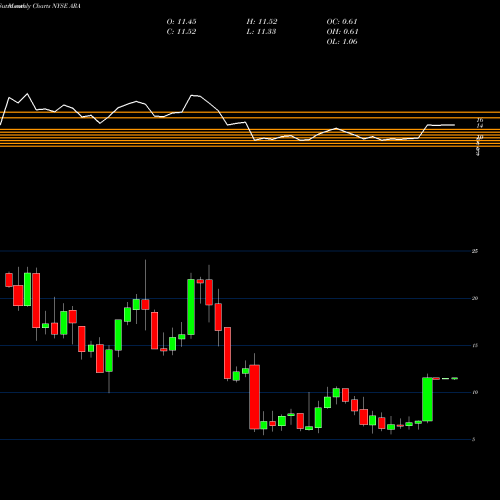
Task: Click the open price value O: 11.45
Action: (x=181, y=22)
